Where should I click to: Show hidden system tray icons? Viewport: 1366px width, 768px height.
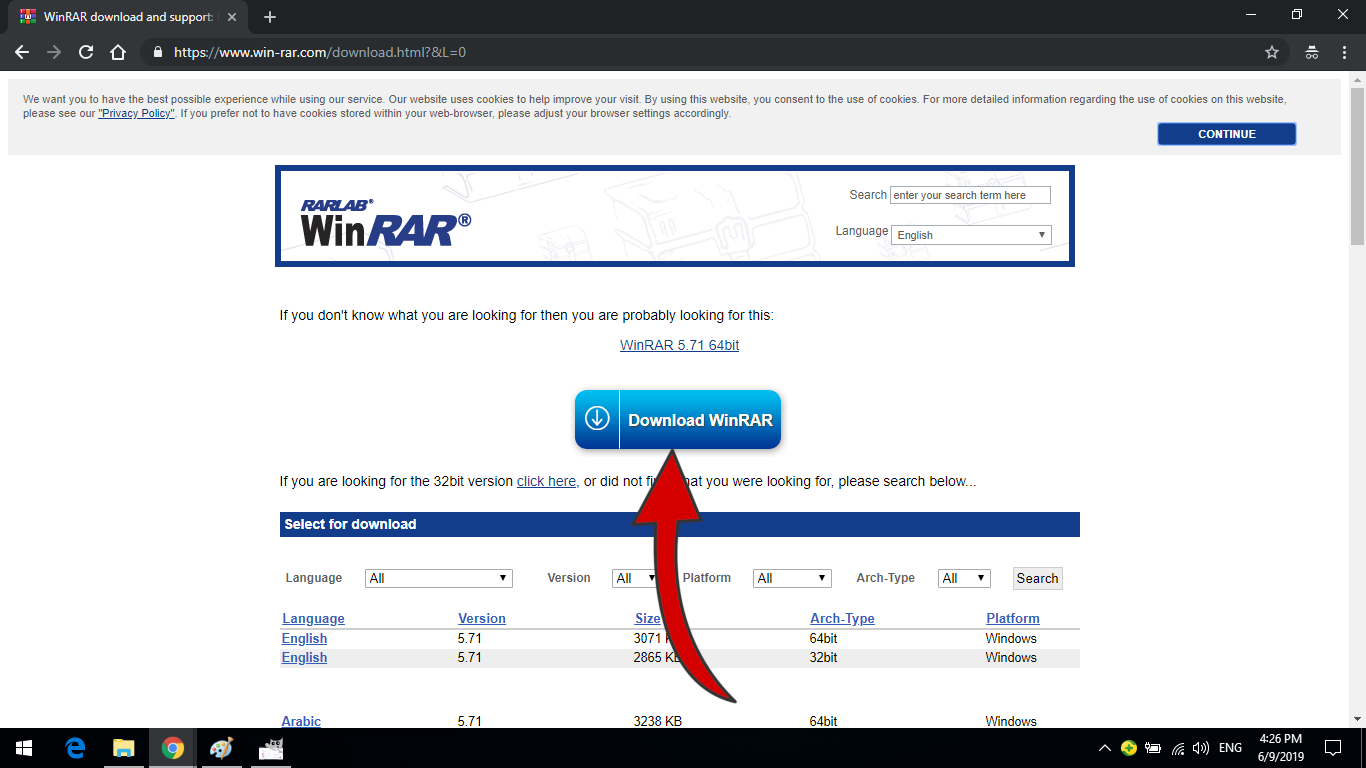pos(1104,748)
